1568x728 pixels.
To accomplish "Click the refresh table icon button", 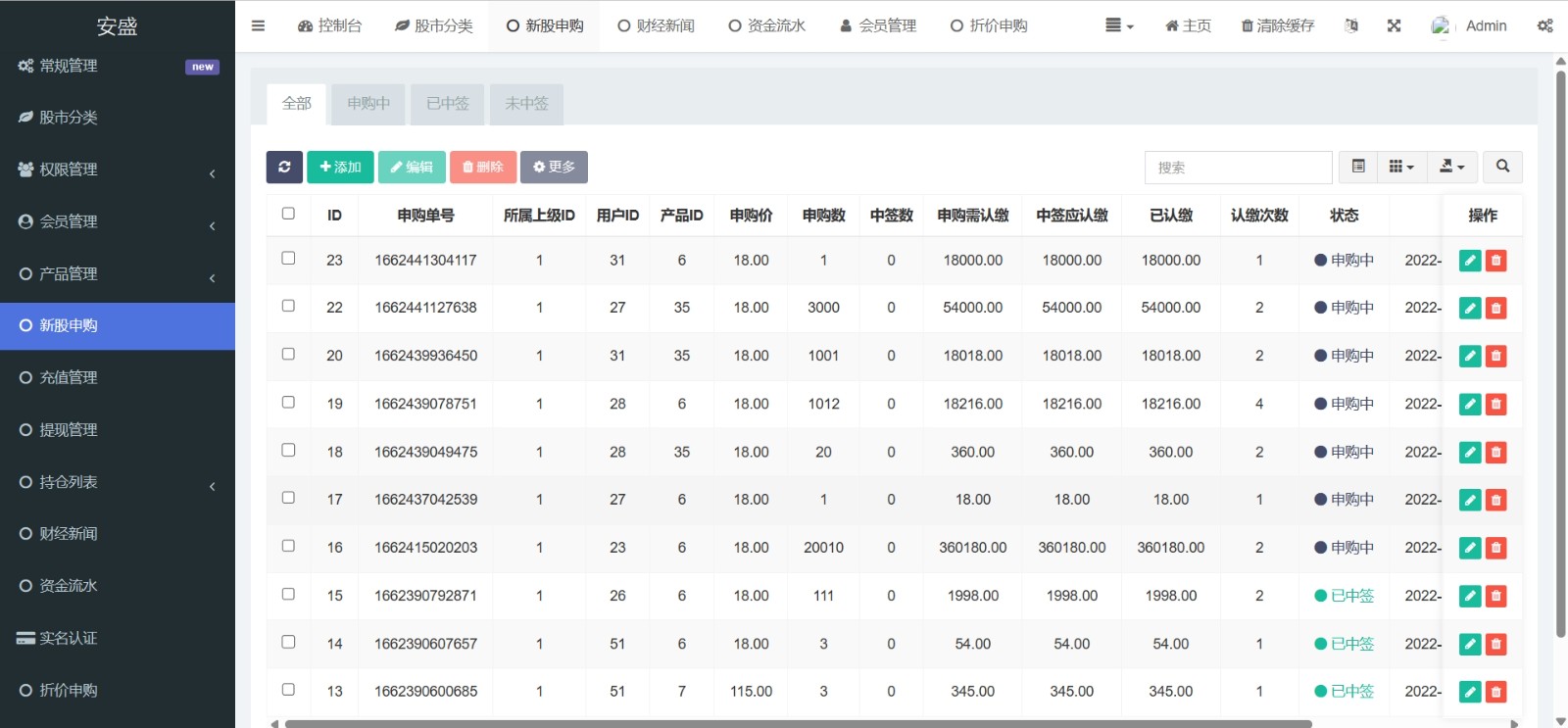I will (x=284, y=168).
